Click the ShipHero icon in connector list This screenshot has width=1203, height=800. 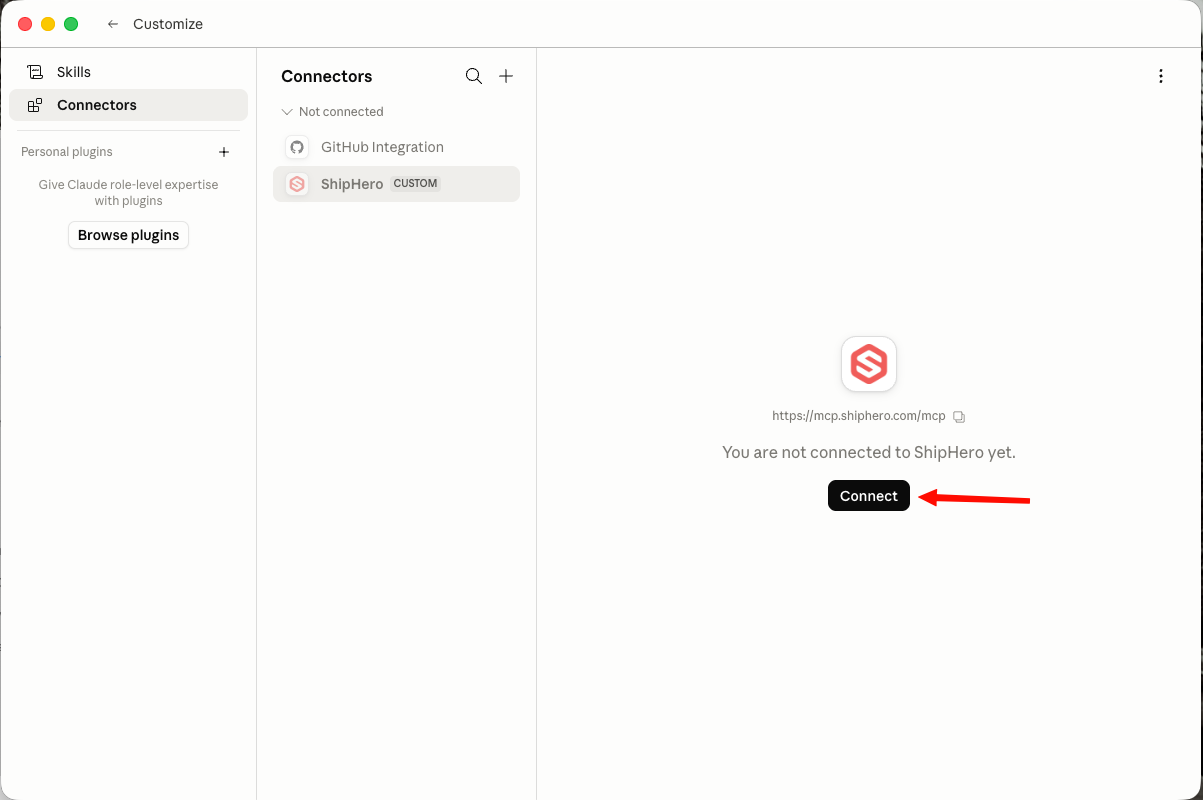(x=297, y=184)
